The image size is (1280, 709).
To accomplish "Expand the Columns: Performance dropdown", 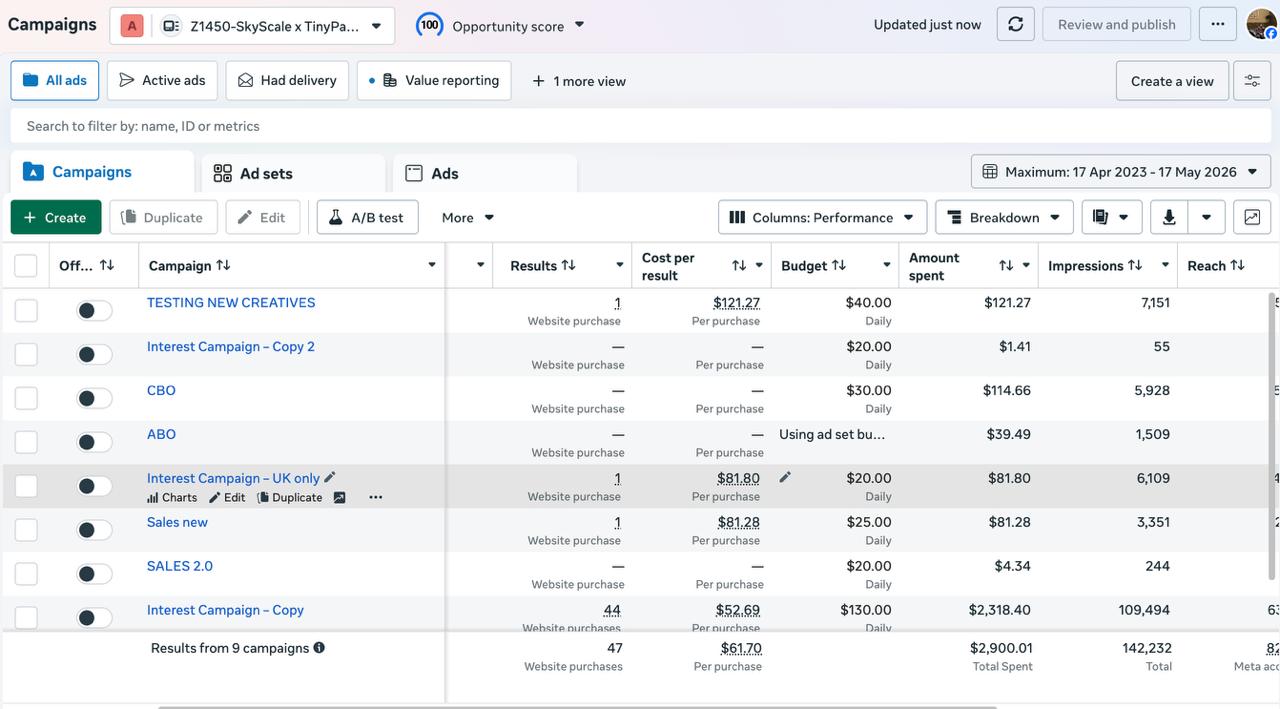I will click(x=822, y=217).
